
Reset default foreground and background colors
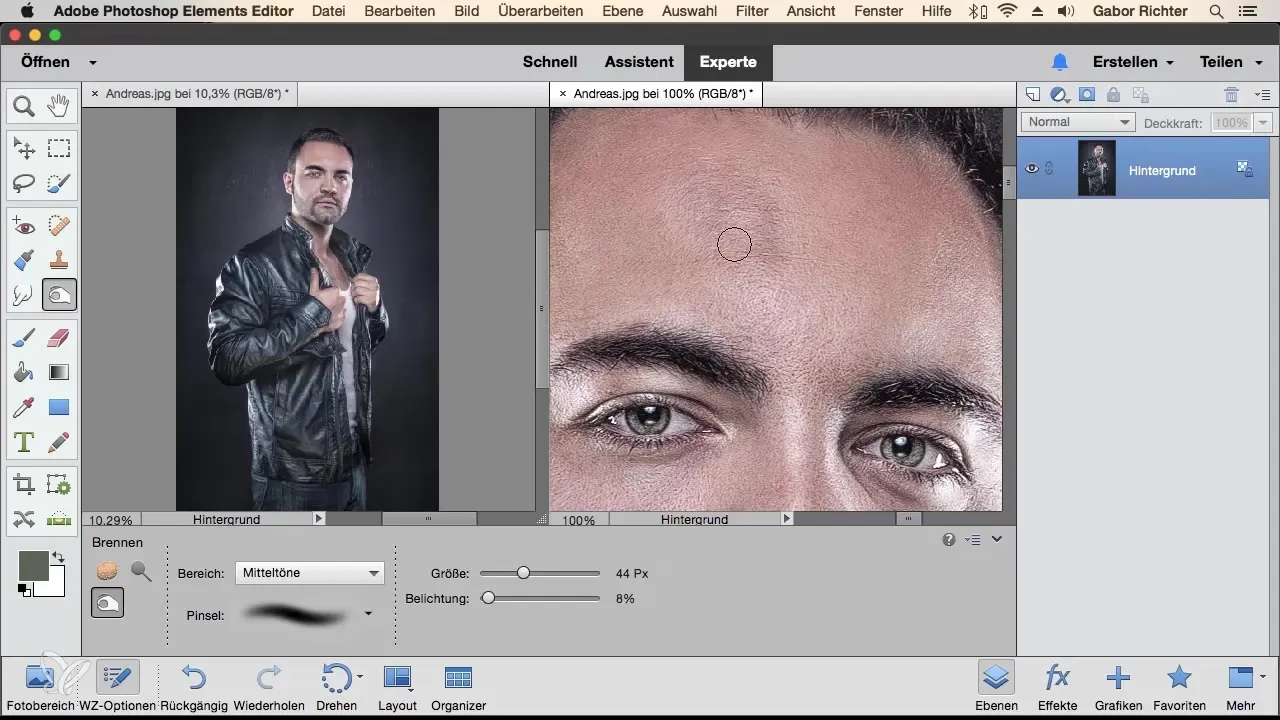coord(23,590)
